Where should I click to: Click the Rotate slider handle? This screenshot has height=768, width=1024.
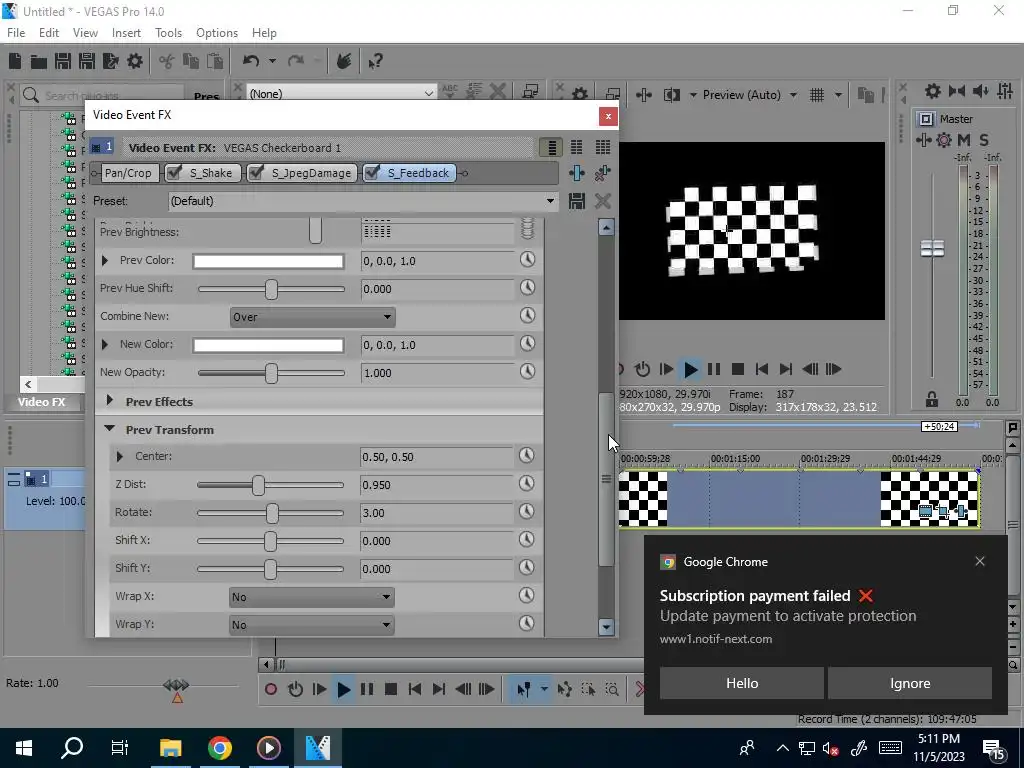pos(272,513)
